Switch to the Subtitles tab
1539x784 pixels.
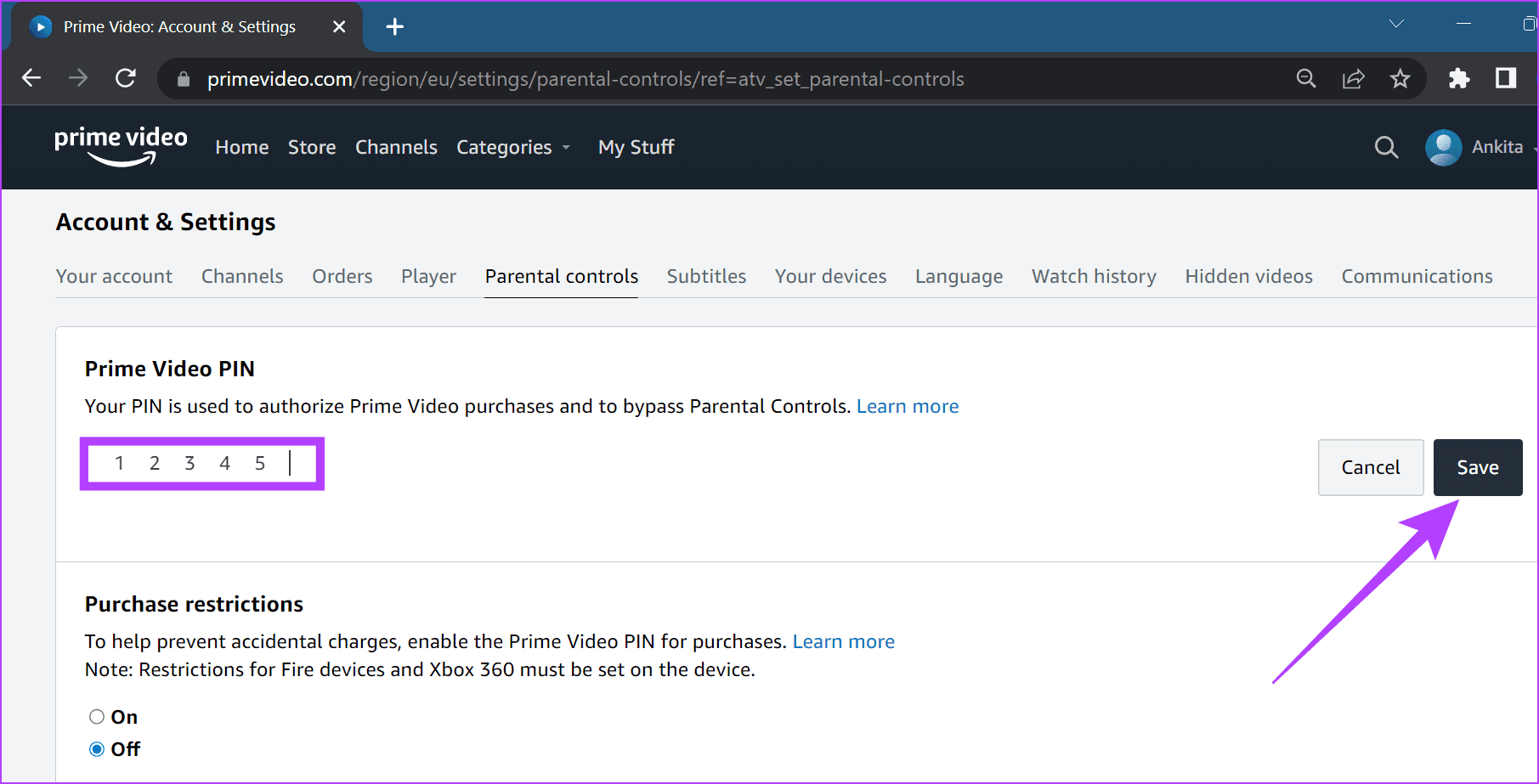point(706,276)
